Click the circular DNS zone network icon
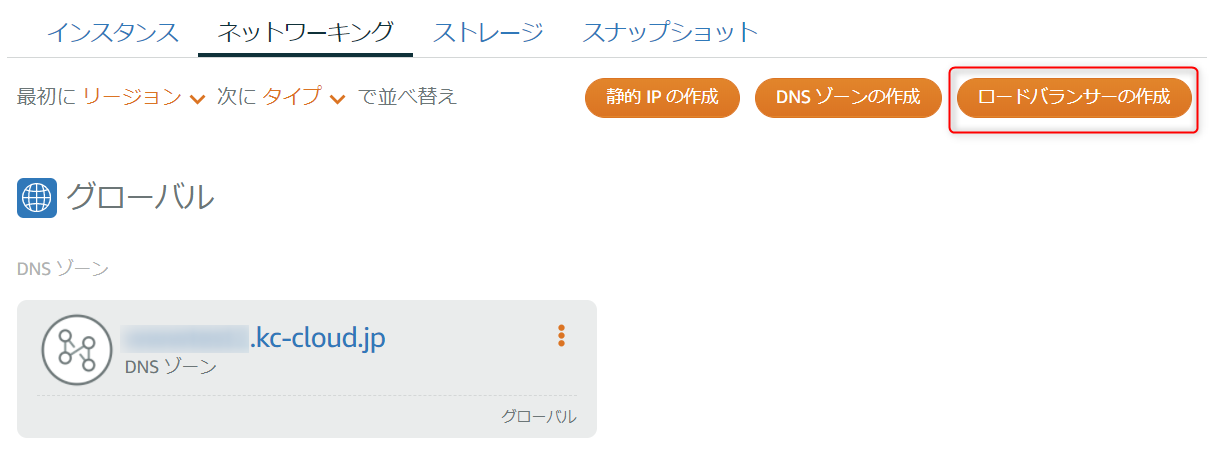1215x449 pixels. point(77,350)
